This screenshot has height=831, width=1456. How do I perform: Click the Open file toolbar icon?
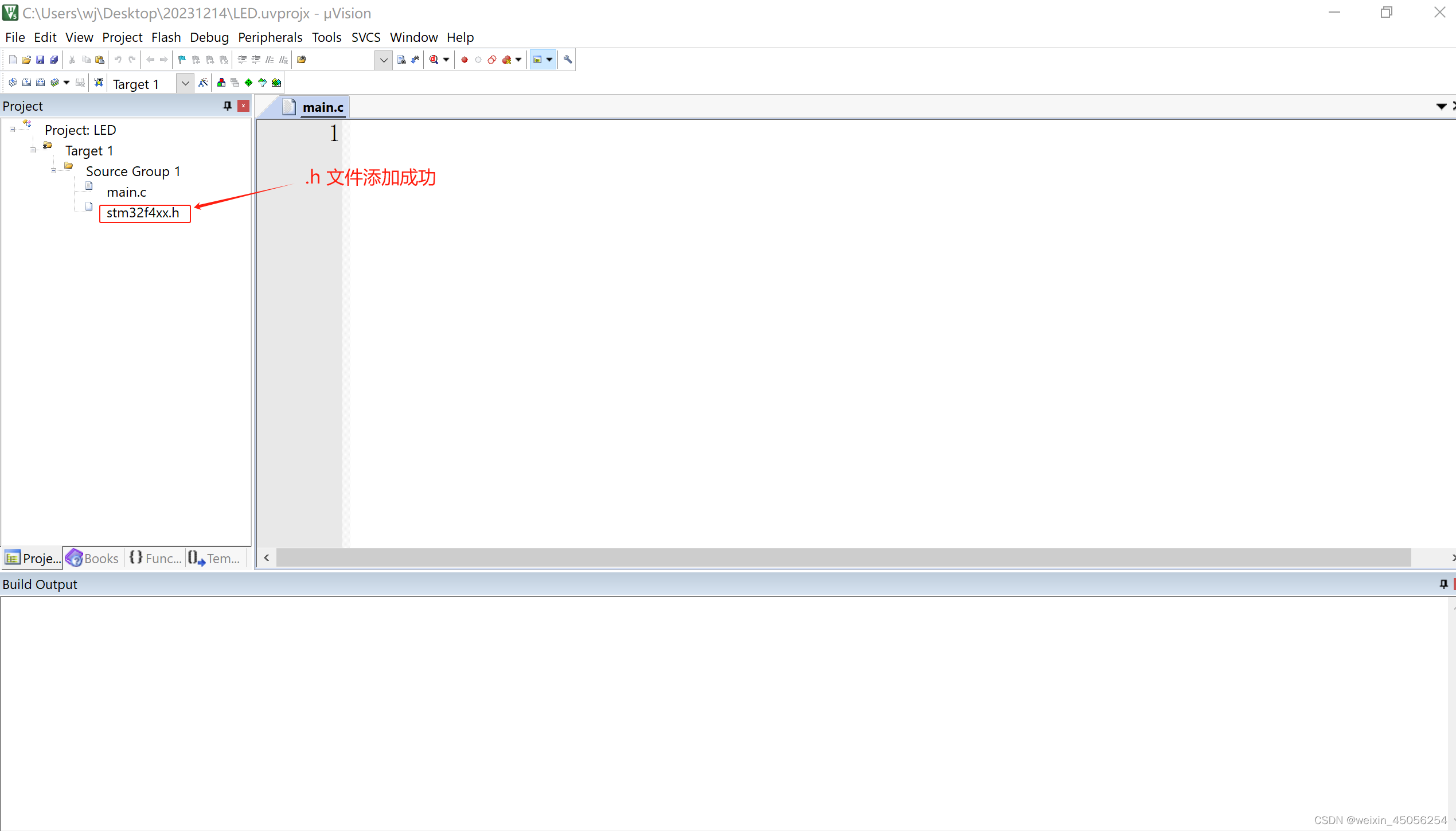(26, 60)
